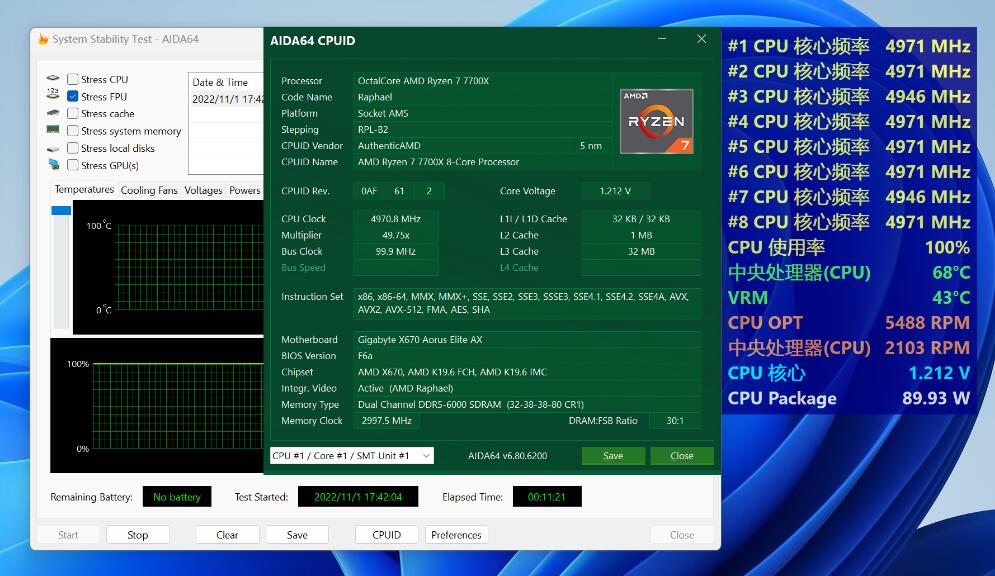This screenshot has width=995, height=576.
Task: Stop the stability test
Action: pos(138,535)
